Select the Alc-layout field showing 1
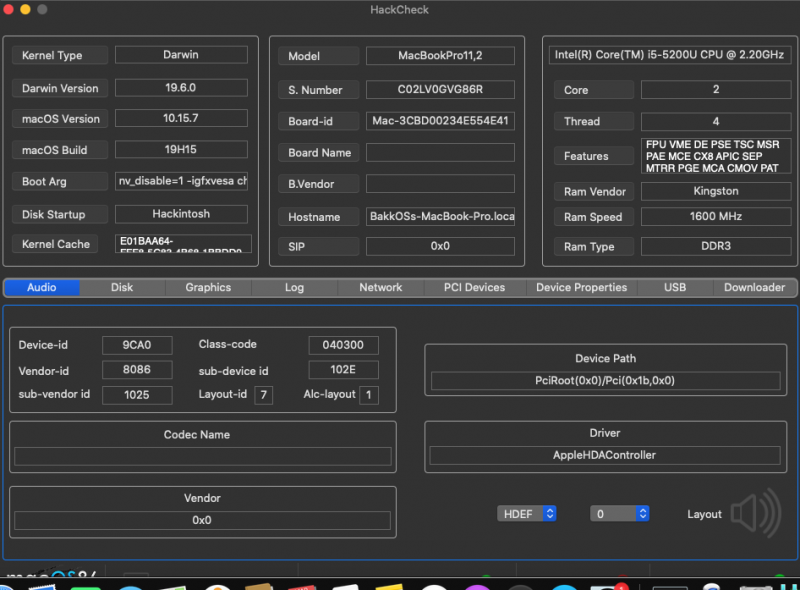800x590 pixels. click(369, 394)
